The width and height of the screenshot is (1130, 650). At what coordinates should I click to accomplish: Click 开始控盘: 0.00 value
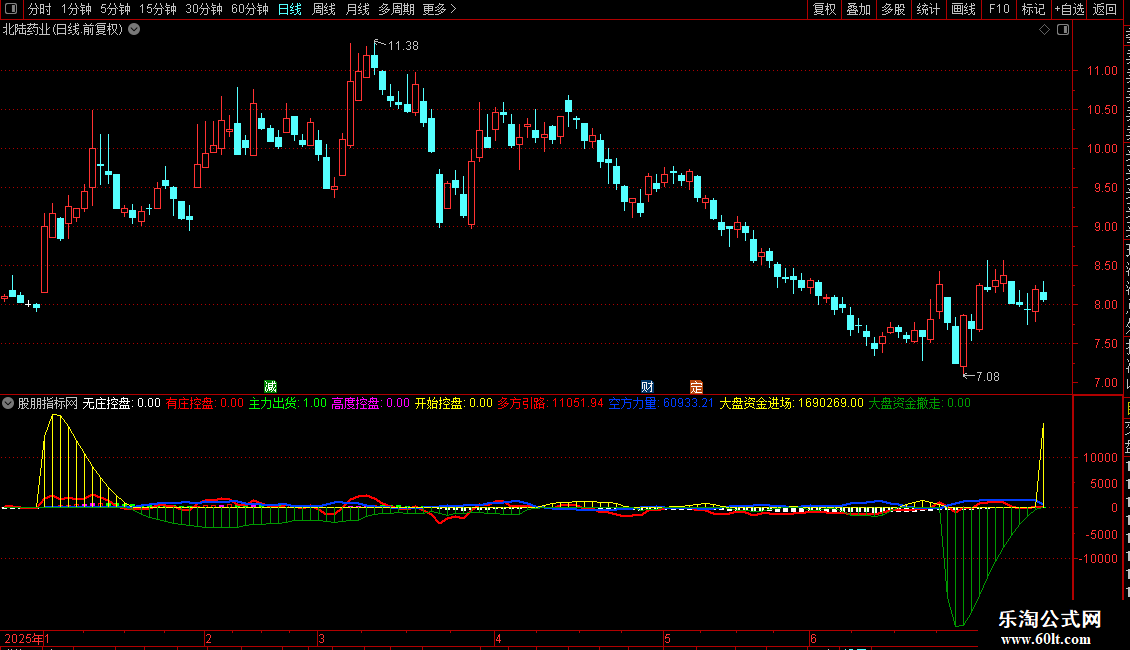coord(453,404)
